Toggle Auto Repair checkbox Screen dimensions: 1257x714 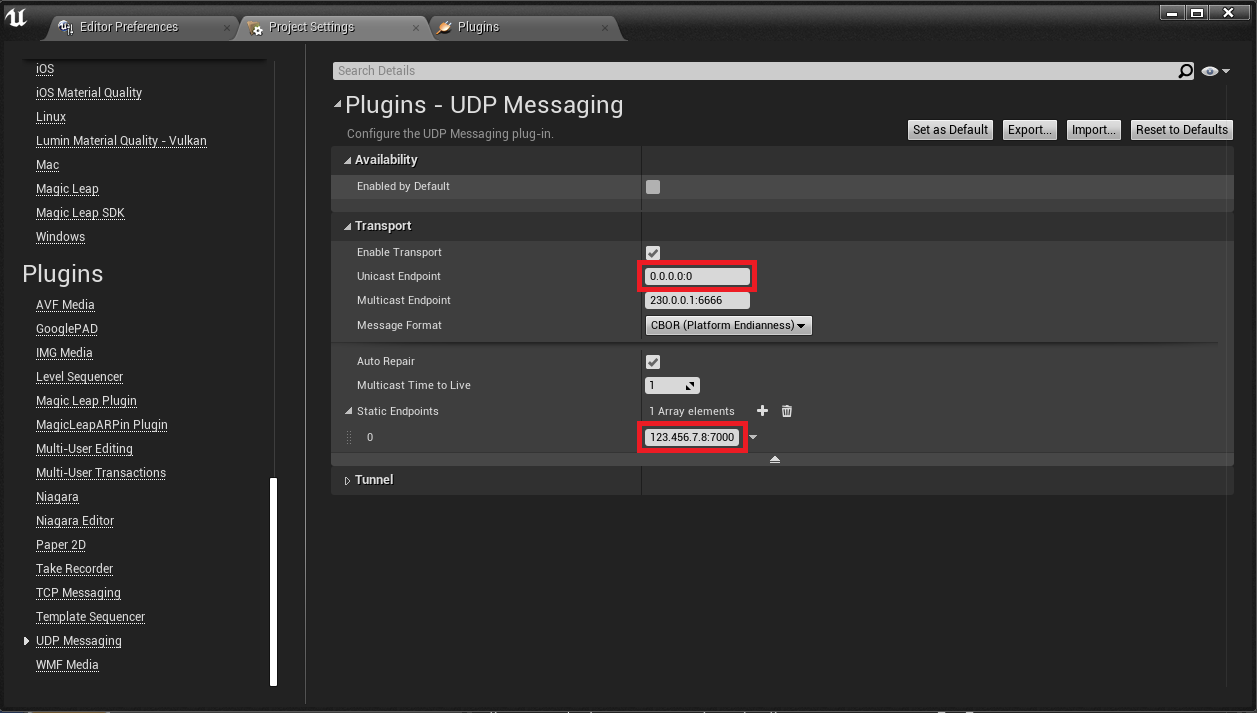pyautogui.click(x=653, y=361)
